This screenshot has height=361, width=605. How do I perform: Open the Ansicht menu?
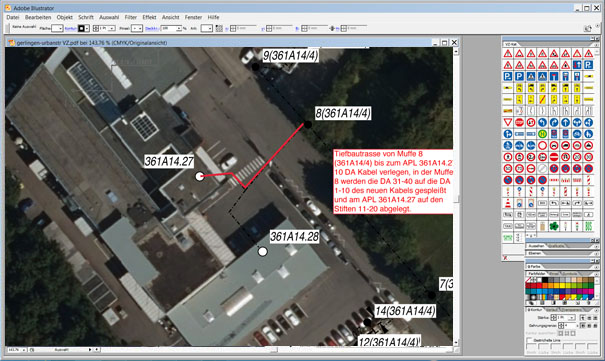171,17
